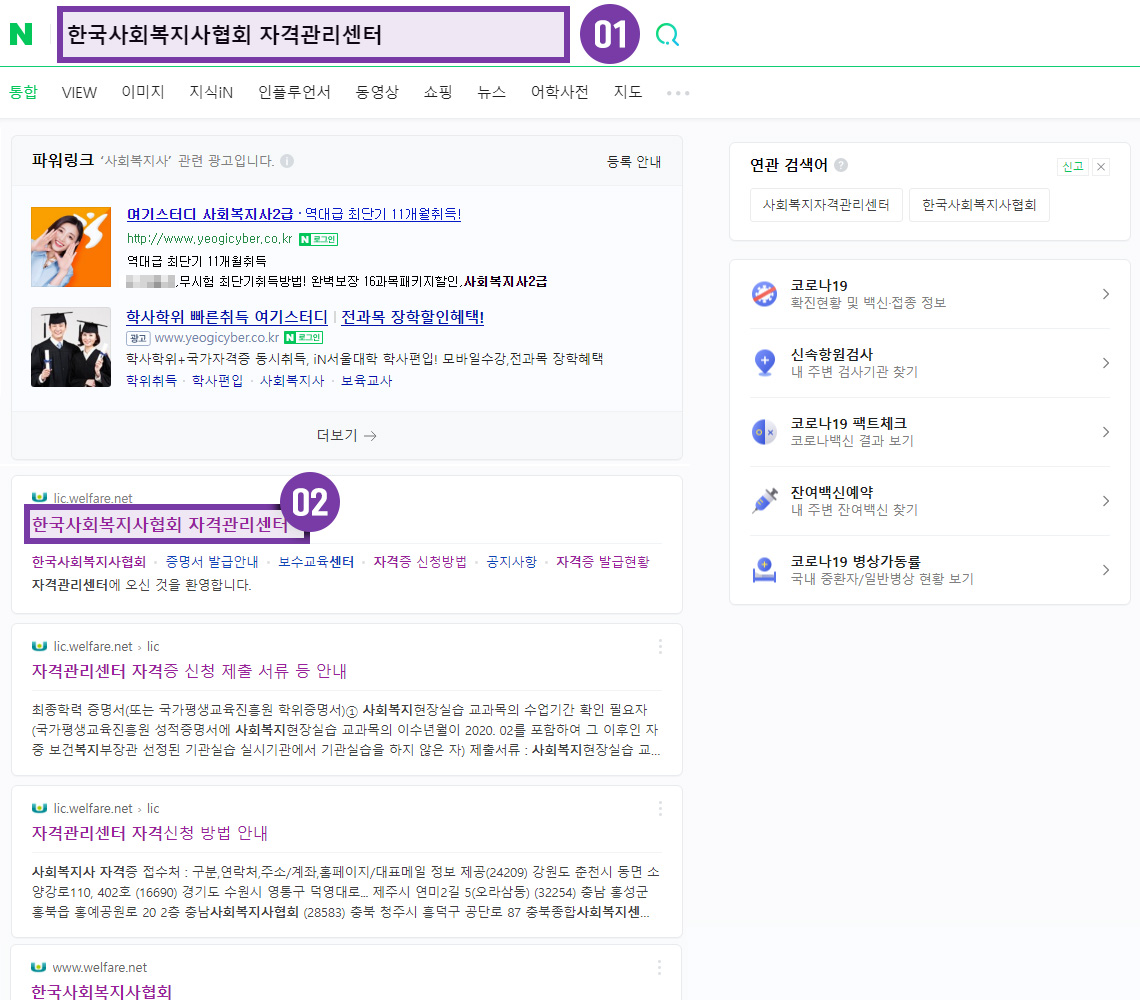Open the 전과목 장학할인혜택! ad link
This screenshot has width=1140, height=1000.
click(x=412, y=317)
